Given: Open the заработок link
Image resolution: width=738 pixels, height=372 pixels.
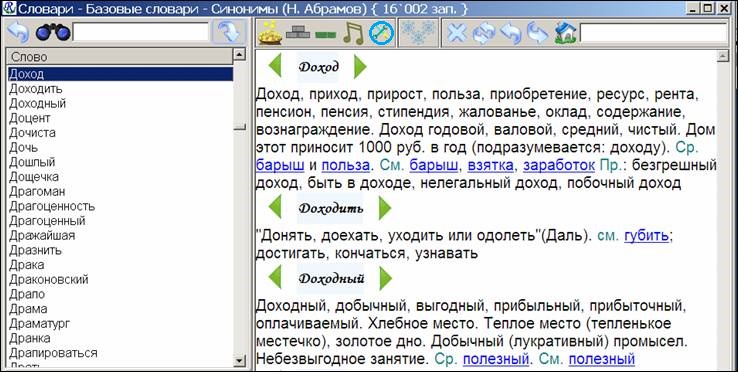Looking at the screenshot, I should (x=559, y=166).
